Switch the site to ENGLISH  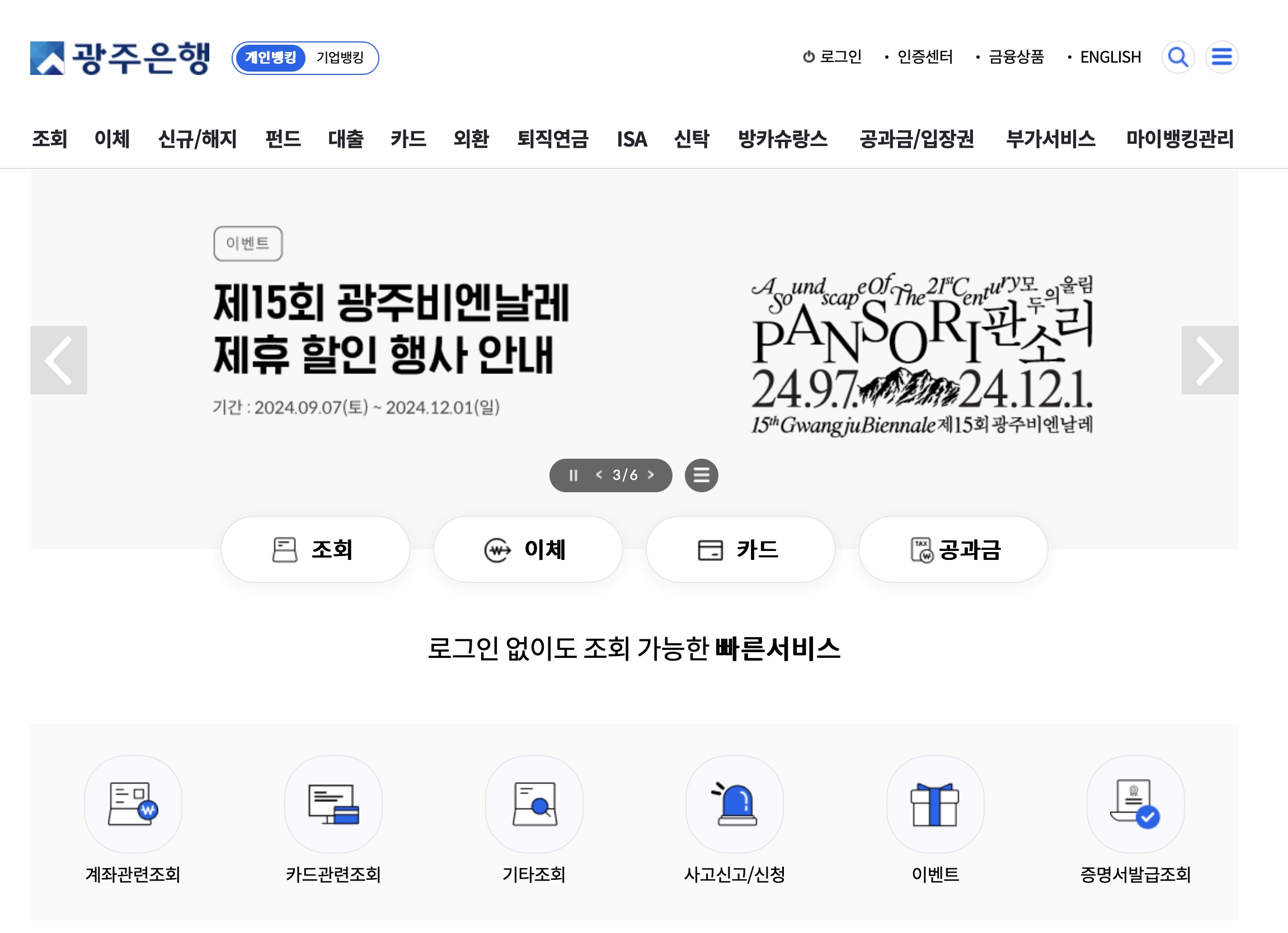point(1111,57)
